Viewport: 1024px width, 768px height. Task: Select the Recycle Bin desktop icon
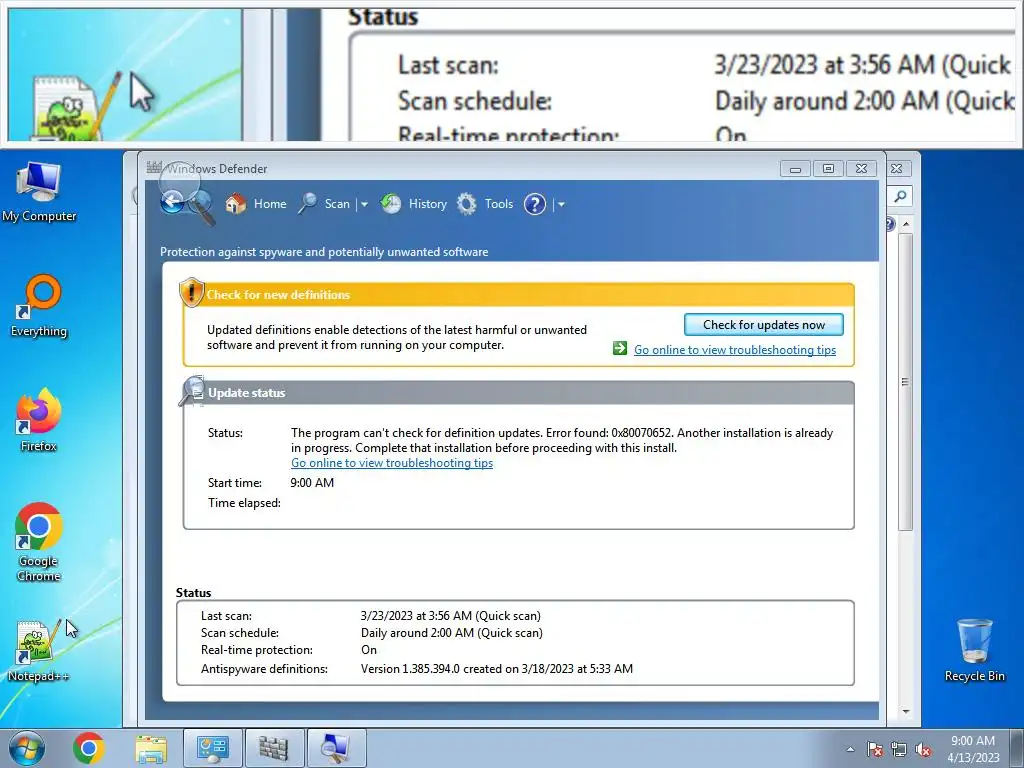click(x=974, y=650)
